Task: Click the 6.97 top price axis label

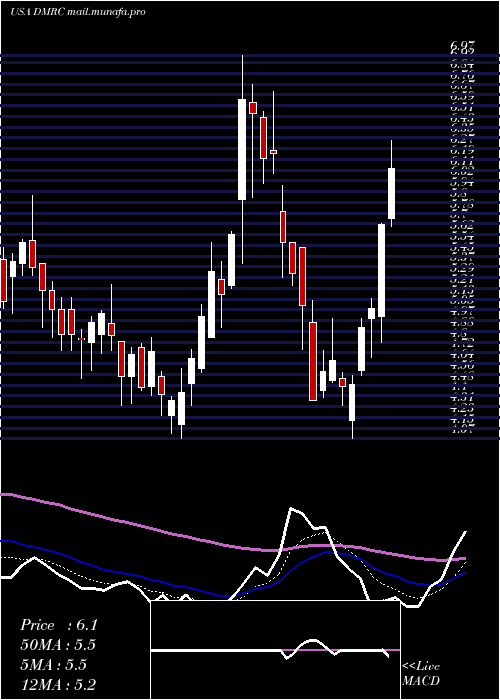Action: [462, 46]
